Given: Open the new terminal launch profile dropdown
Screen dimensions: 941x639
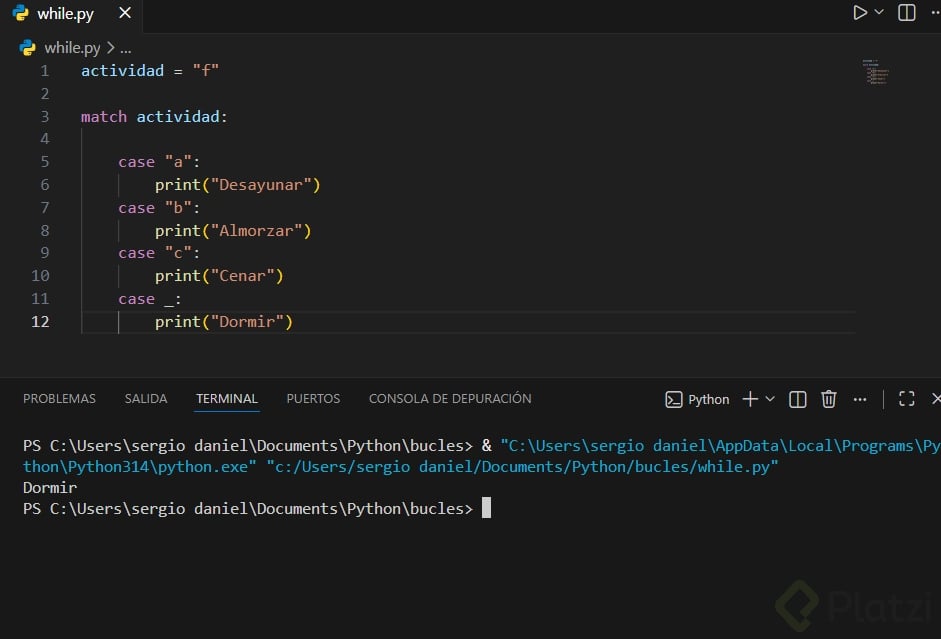Looking at the screenshot, I should 770,399.
